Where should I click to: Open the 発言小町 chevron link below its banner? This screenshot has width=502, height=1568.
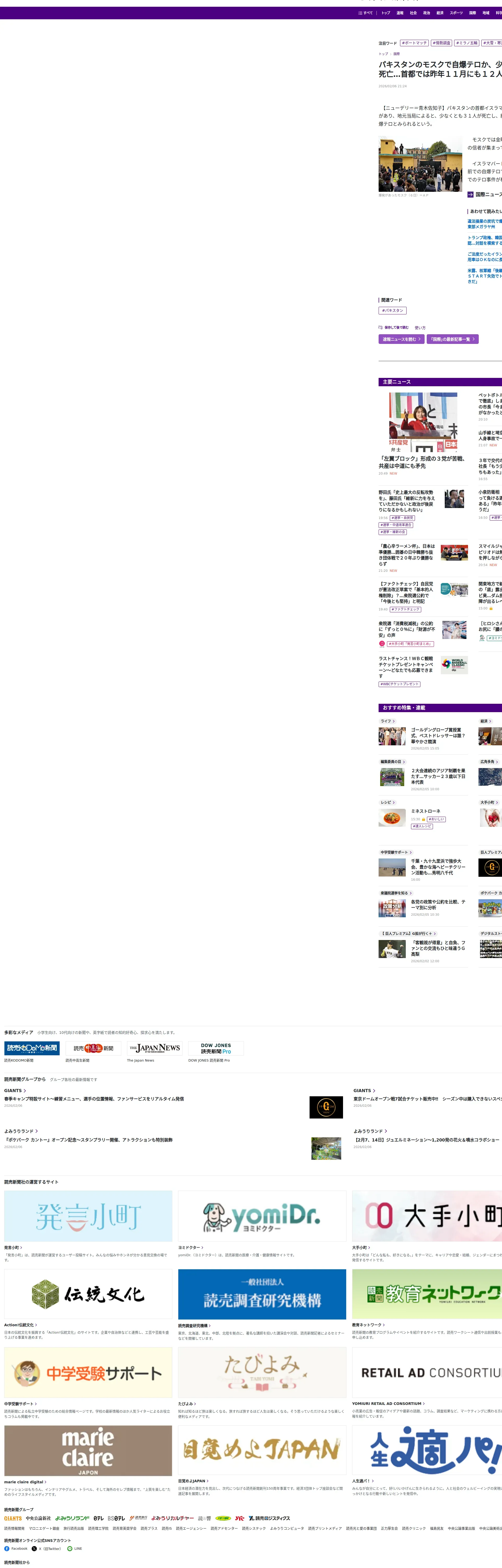point(13,1247)
